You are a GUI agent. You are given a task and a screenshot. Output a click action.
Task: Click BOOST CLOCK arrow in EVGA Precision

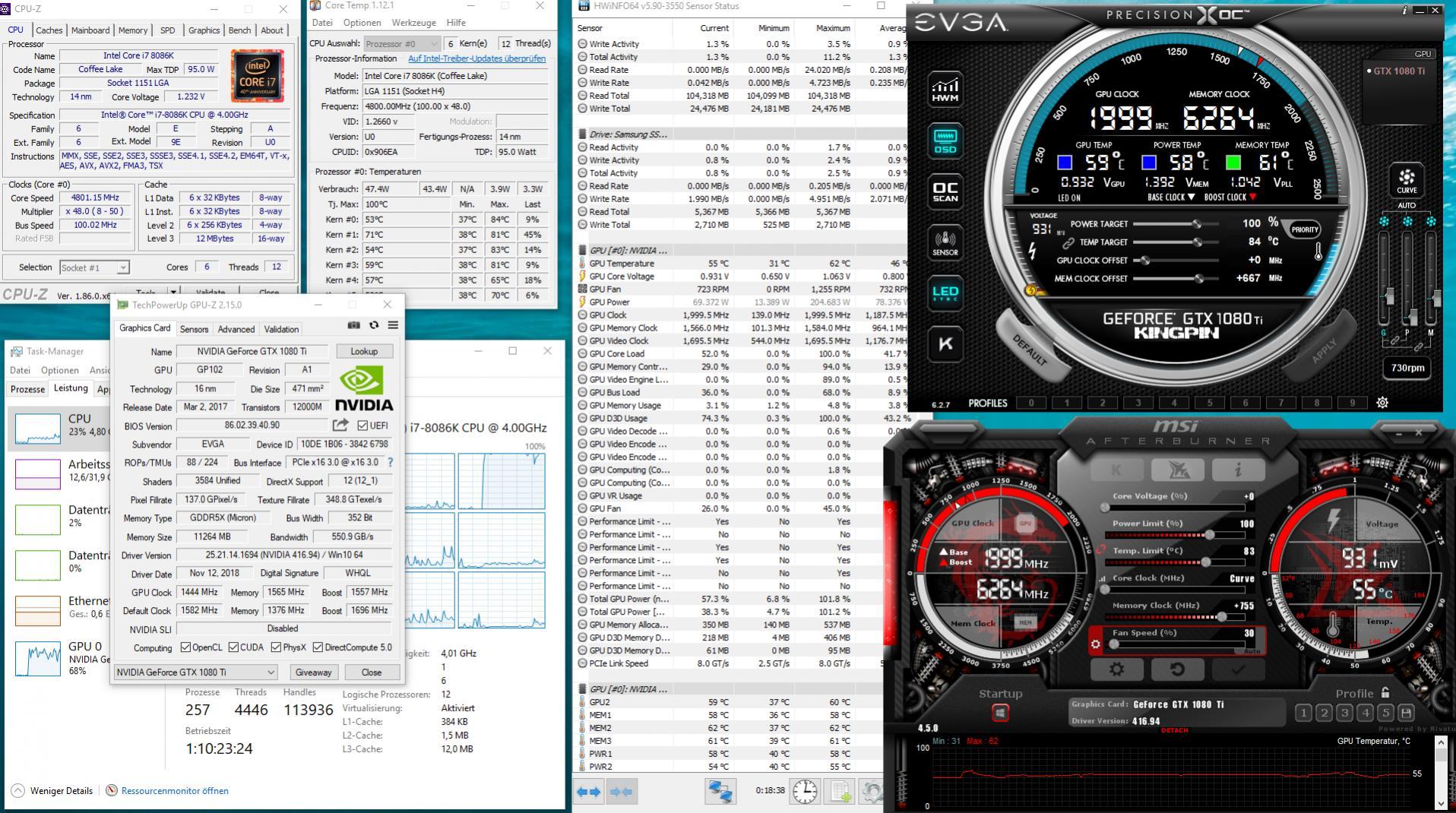[x=1252, y=197]
